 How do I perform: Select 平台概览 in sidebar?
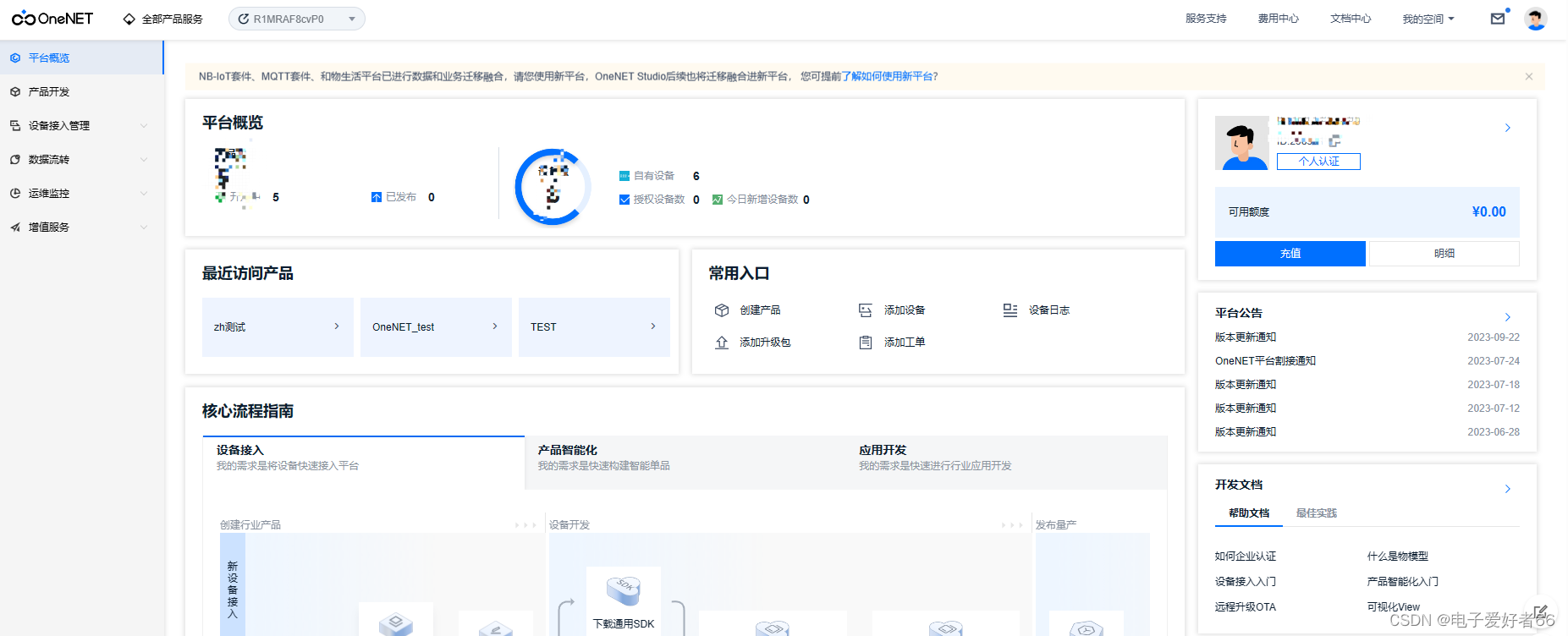tap(81, 58)
